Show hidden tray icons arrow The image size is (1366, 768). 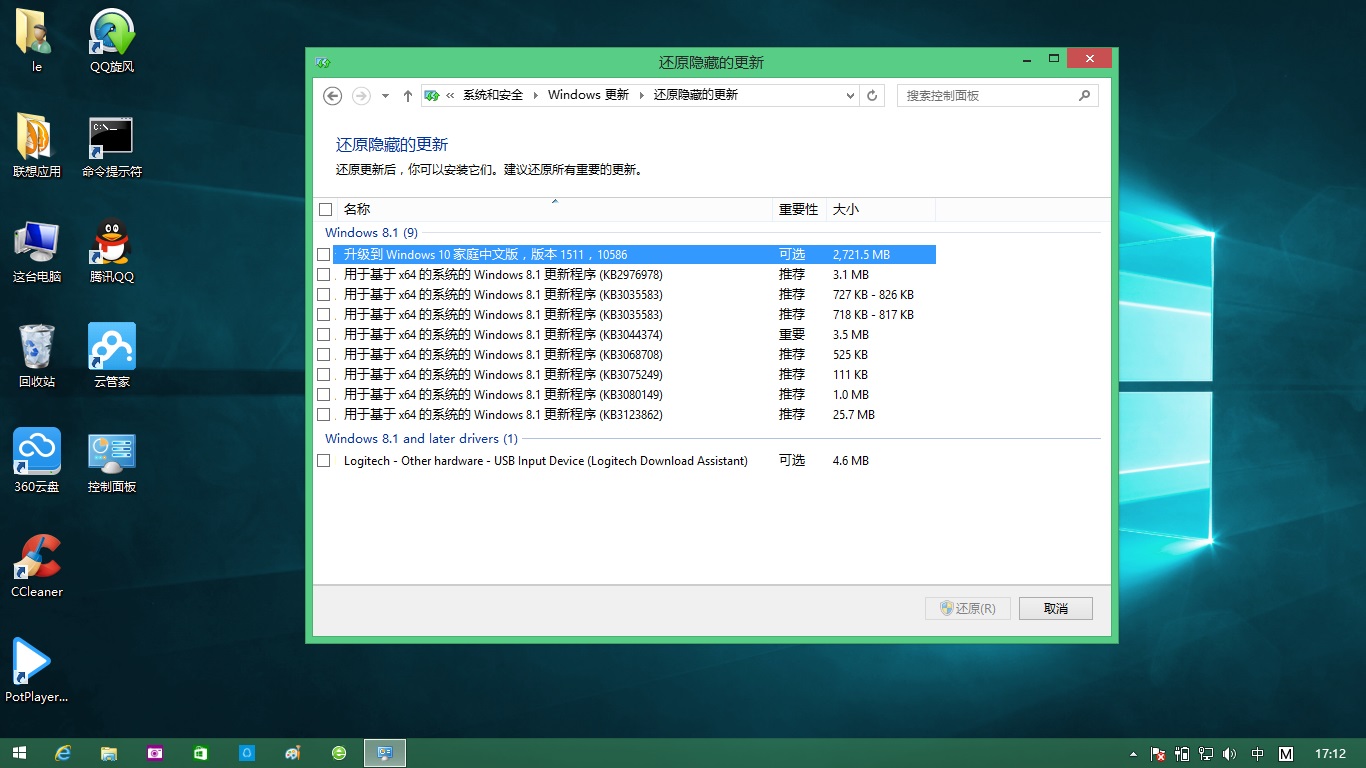[x=1133, y=754]
